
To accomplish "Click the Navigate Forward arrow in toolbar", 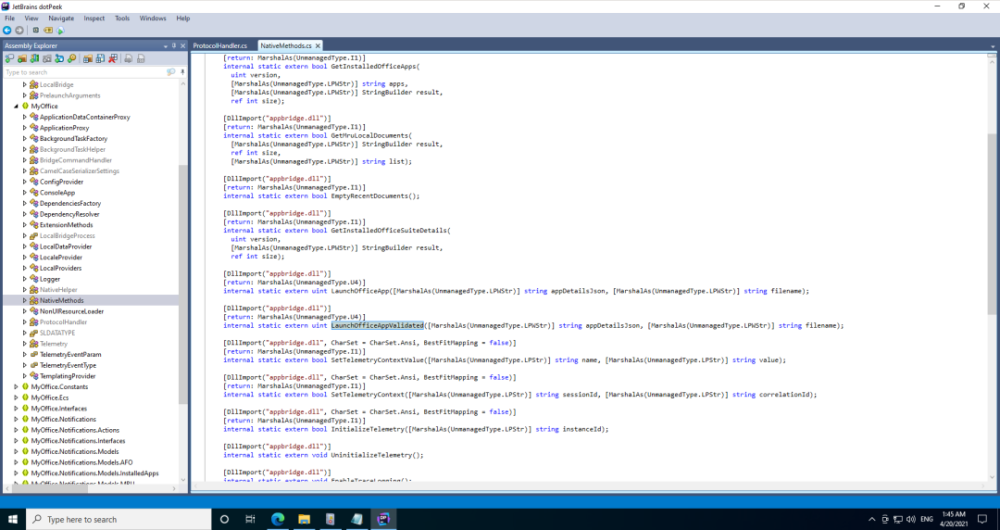I will click(21, 31).
